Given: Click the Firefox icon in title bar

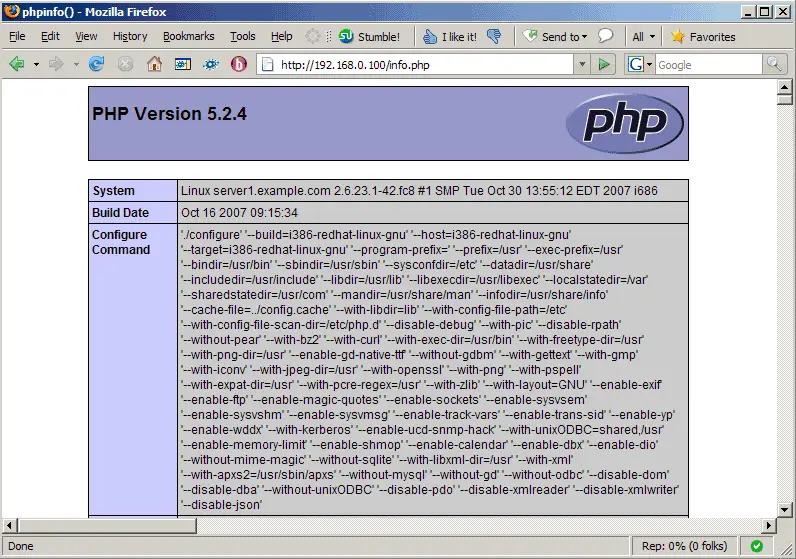Looking at the screenshot, I should (x=12, y=11).
